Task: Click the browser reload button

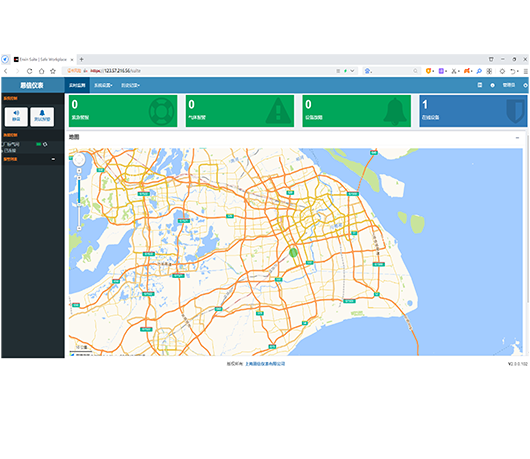Action: coord(29,71)
